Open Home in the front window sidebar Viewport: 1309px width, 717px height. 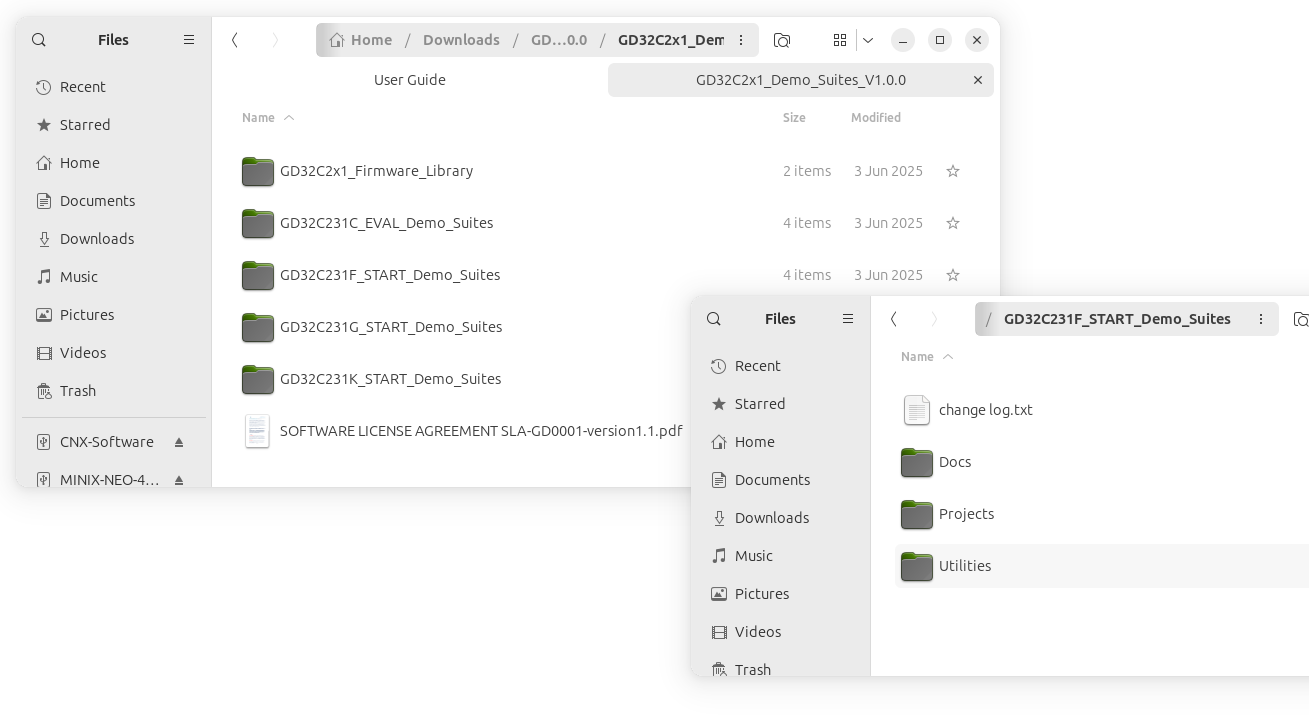pos(780,442)
